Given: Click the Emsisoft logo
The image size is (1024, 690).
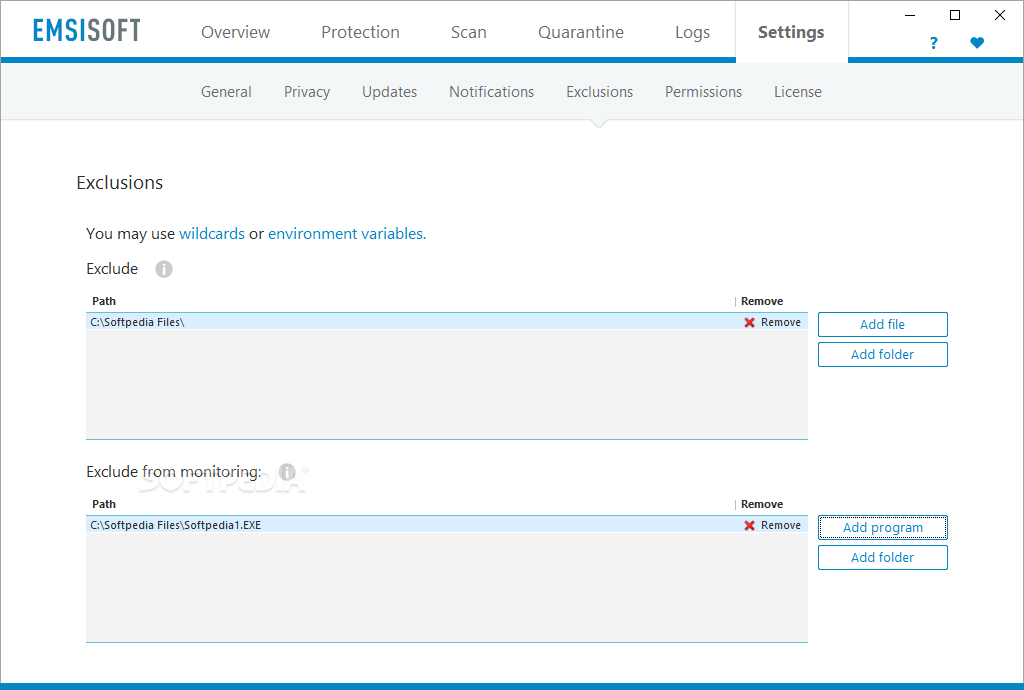Looking at the screenshot, I should pyautogui.click(x=87, y=31).
